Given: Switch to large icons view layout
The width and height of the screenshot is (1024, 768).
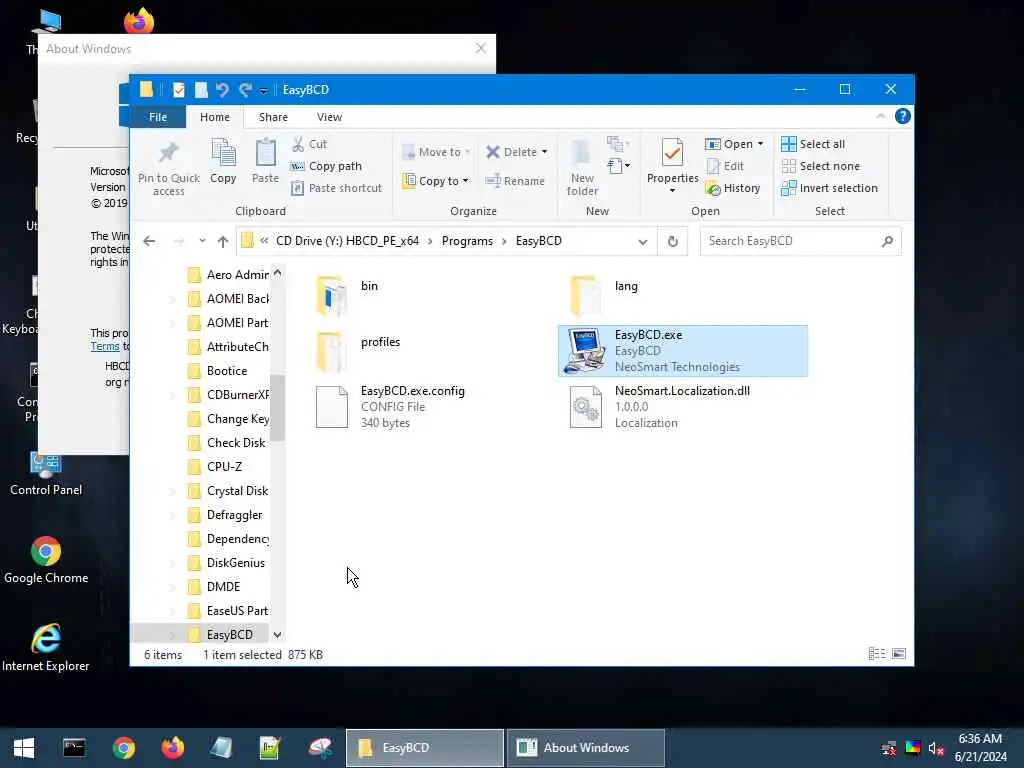Looking at the screenshot, I should (899, 654).
